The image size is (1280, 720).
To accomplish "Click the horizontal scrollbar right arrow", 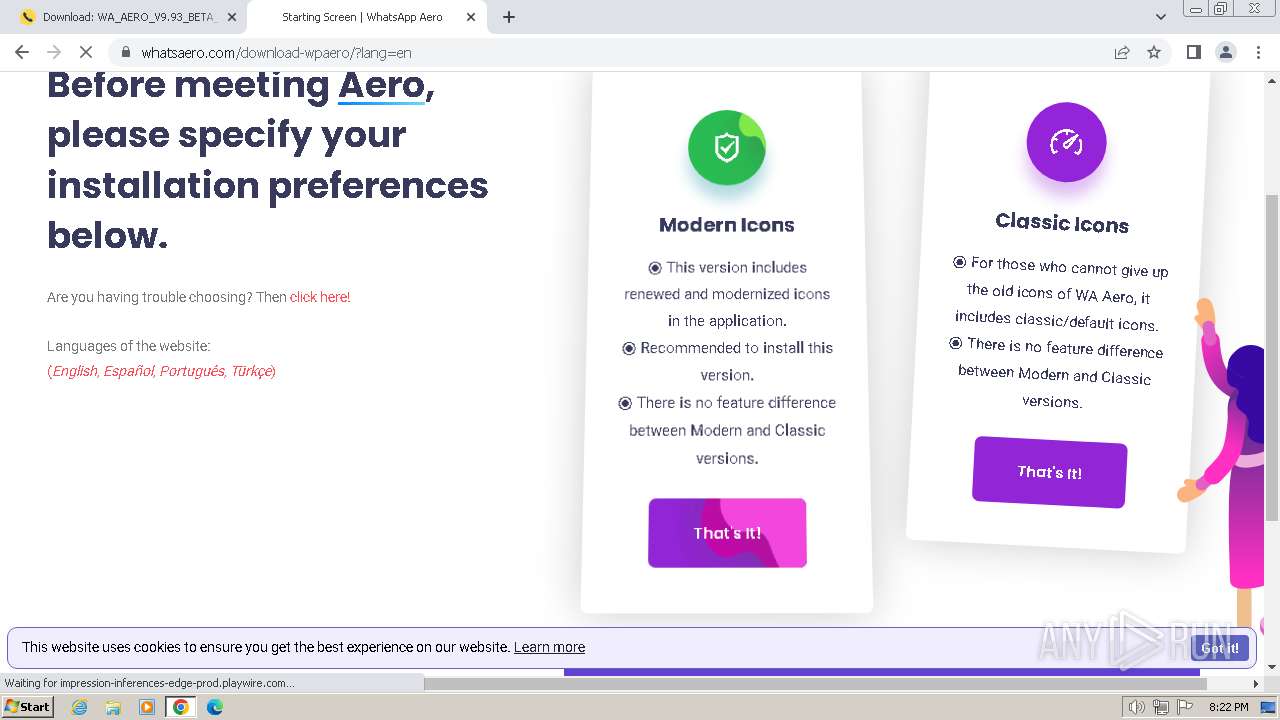I will click(x=1256, y=684).
